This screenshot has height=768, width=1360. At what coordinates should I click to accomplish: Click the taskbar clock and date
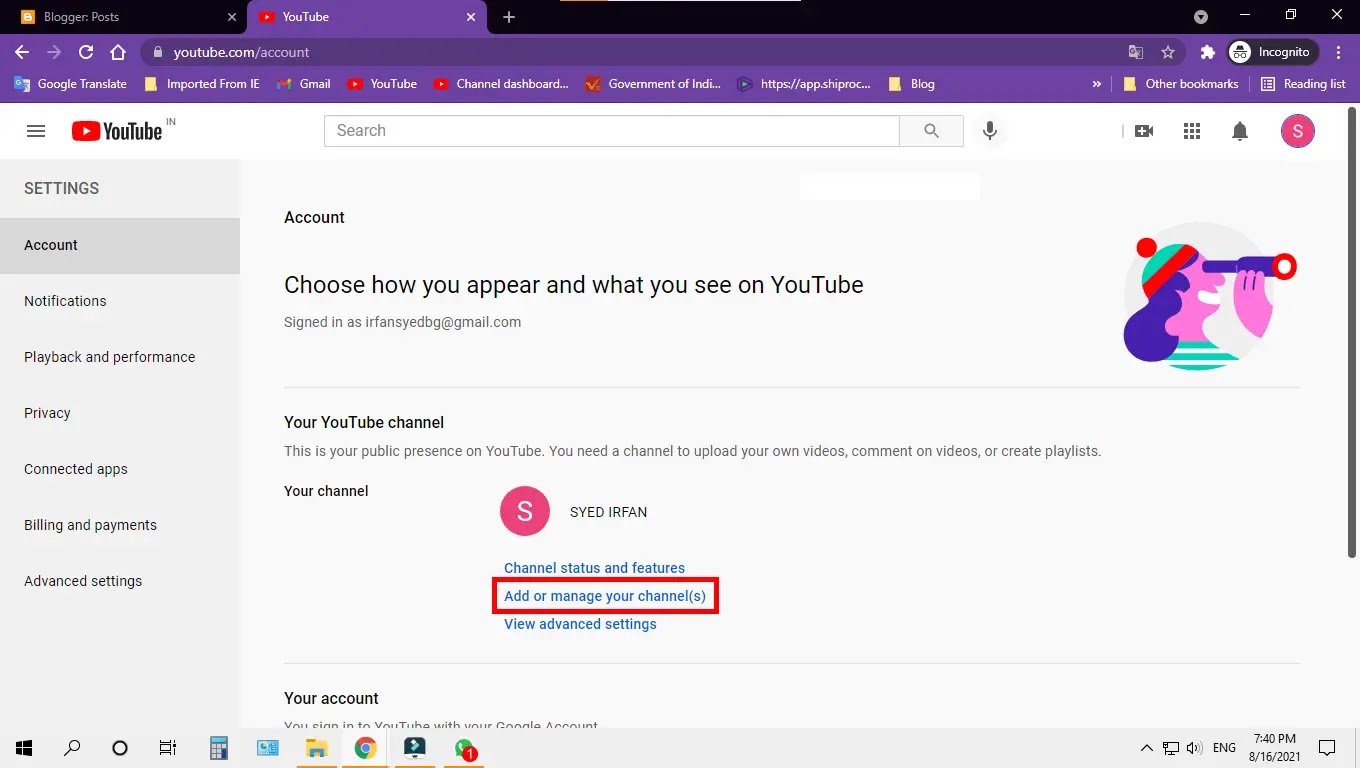[x=1274, y=748]
